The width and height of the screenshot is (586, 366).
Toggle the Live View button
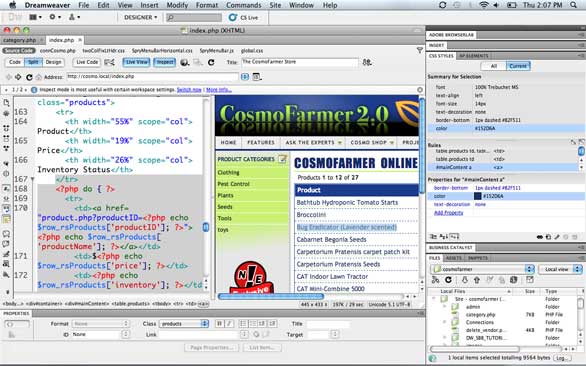pyautogui.click(x=136, y=62)
